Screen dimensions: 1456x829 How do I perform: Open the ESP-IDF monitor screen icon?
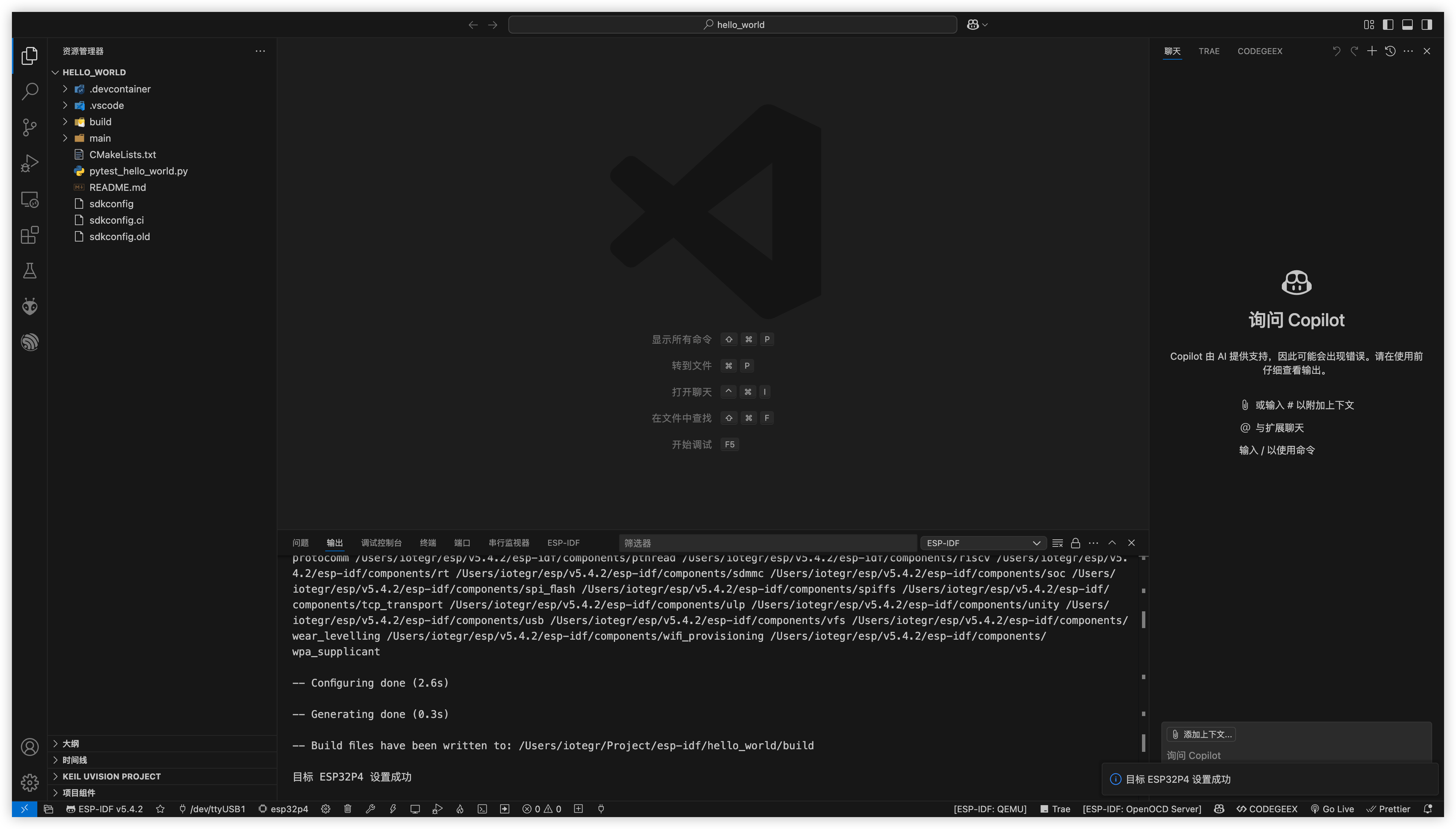coord(415,808)
